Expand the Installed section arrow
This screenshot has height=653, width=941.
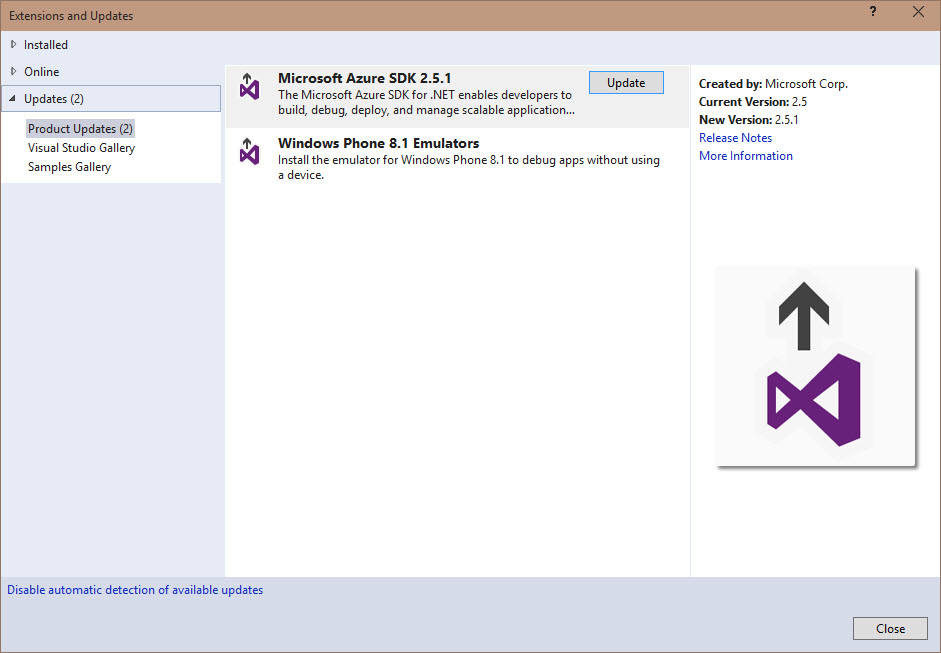[x=13, y=44]
